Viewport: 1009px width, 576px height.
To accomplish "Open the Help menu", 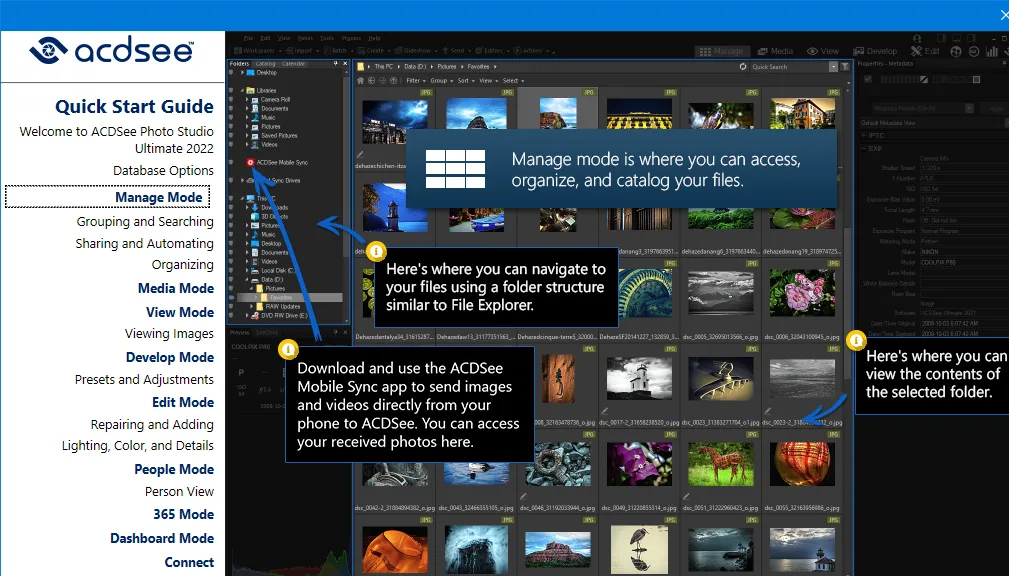I will click(374, 38).
